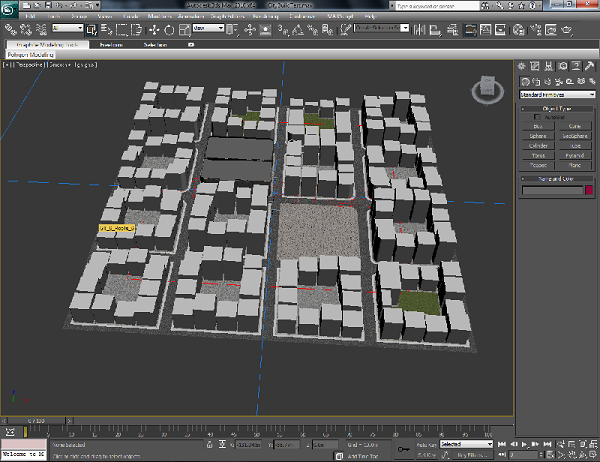Open the Help menu
The image size is (600, 462).
(x=370, y=17)
